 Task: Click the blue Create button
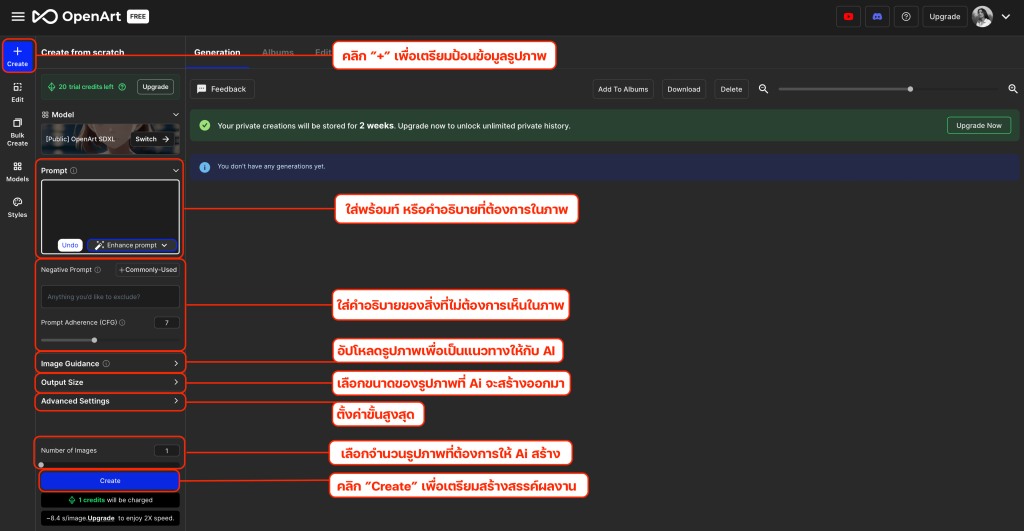click(x=110, y=481)
